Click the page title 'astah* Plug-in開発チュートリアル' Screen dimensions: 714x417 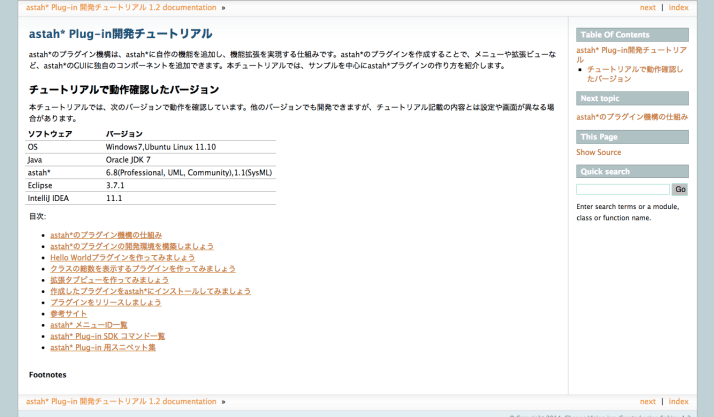121,34
